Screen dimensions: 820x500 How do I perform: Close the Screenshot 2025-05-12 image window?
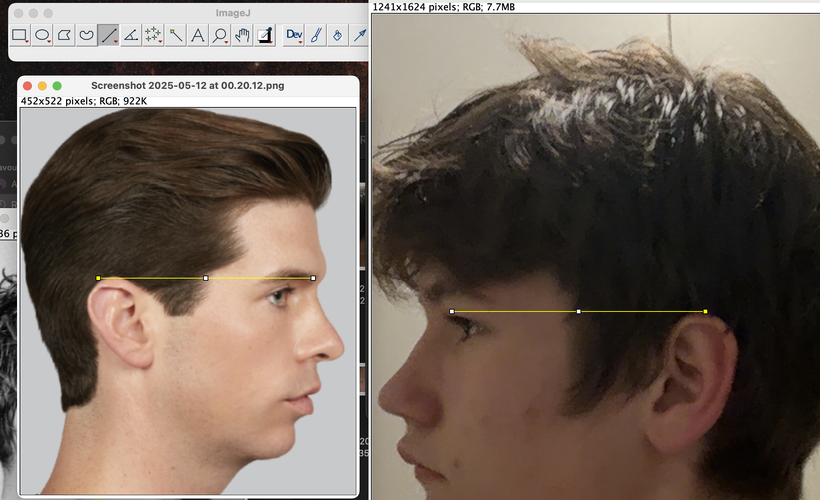pyautogui.click(x=27, y=86)
